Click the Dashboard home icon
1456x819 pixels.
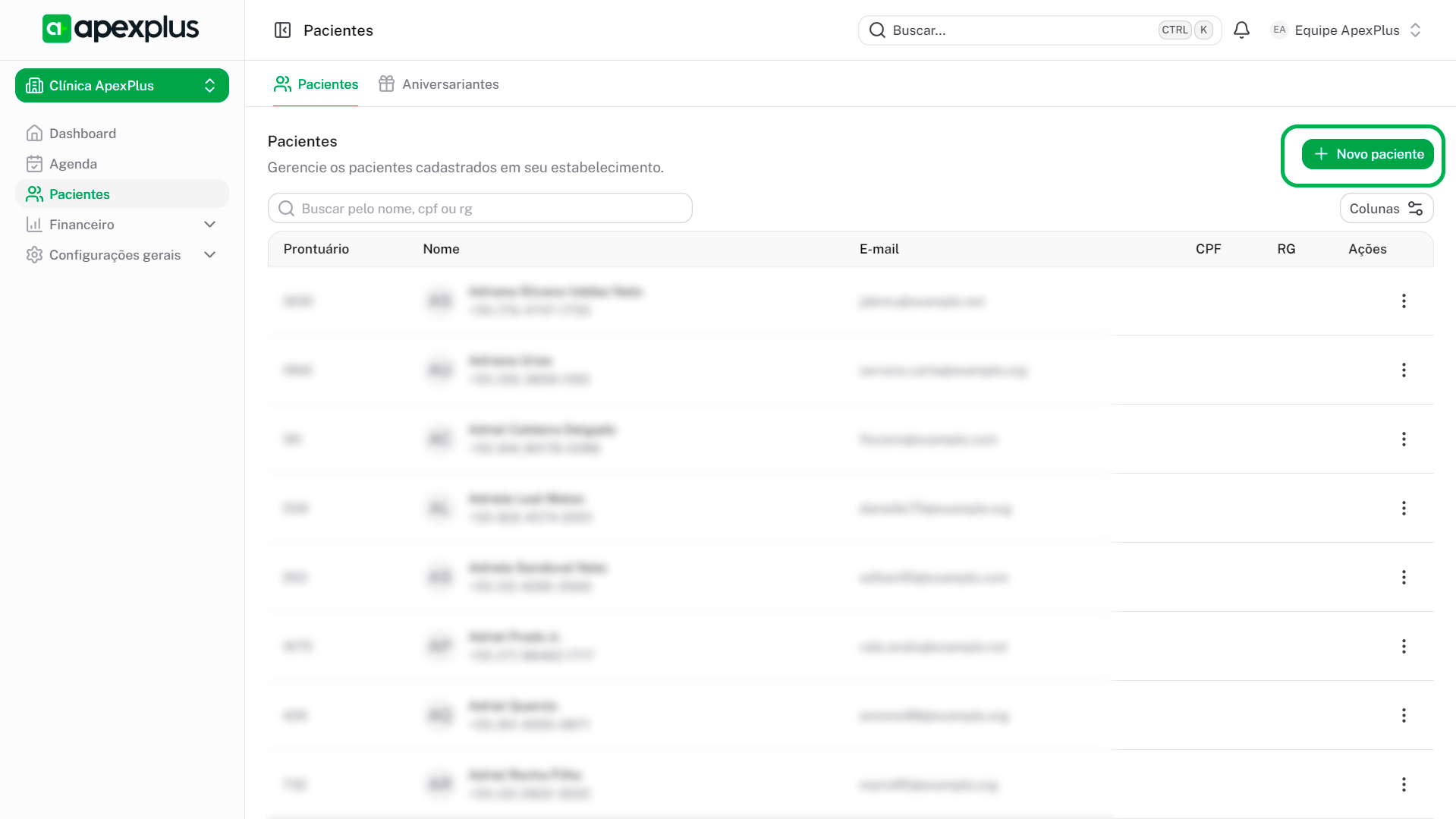[34, 134]
